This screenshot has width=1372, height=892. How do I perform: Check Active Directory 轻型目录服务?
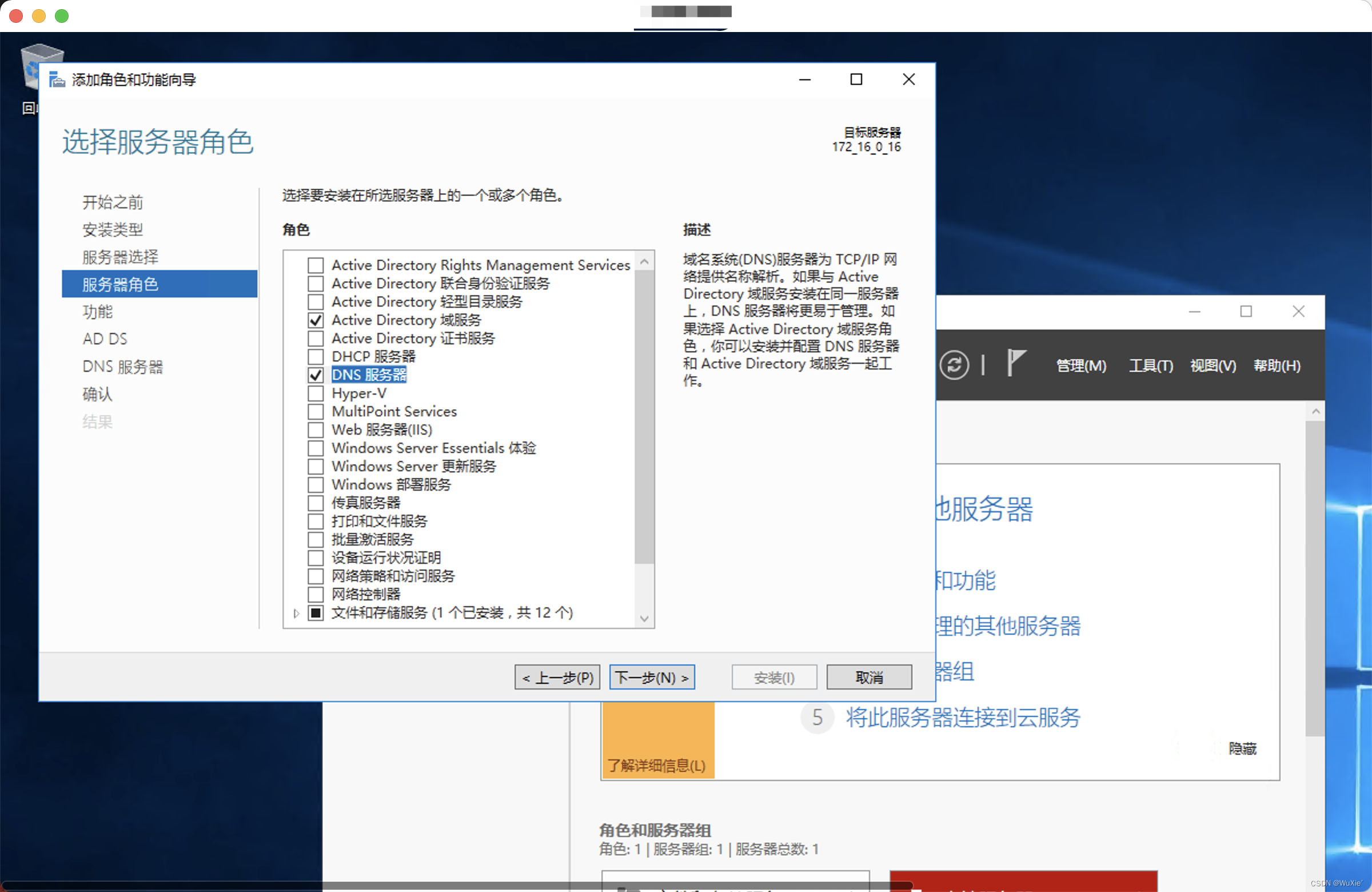pos(316,301)
